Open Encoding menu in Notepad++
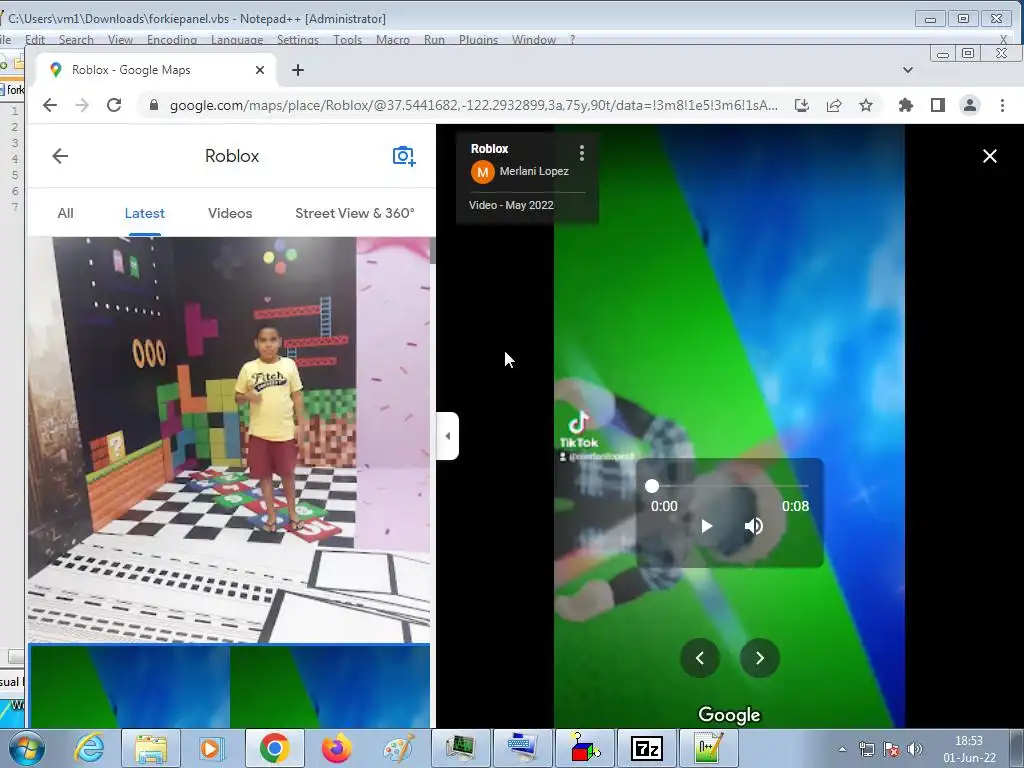Image resolution: width=1024 pixels, height=768 pixels. pyautogui.click(x=172, y=40)
